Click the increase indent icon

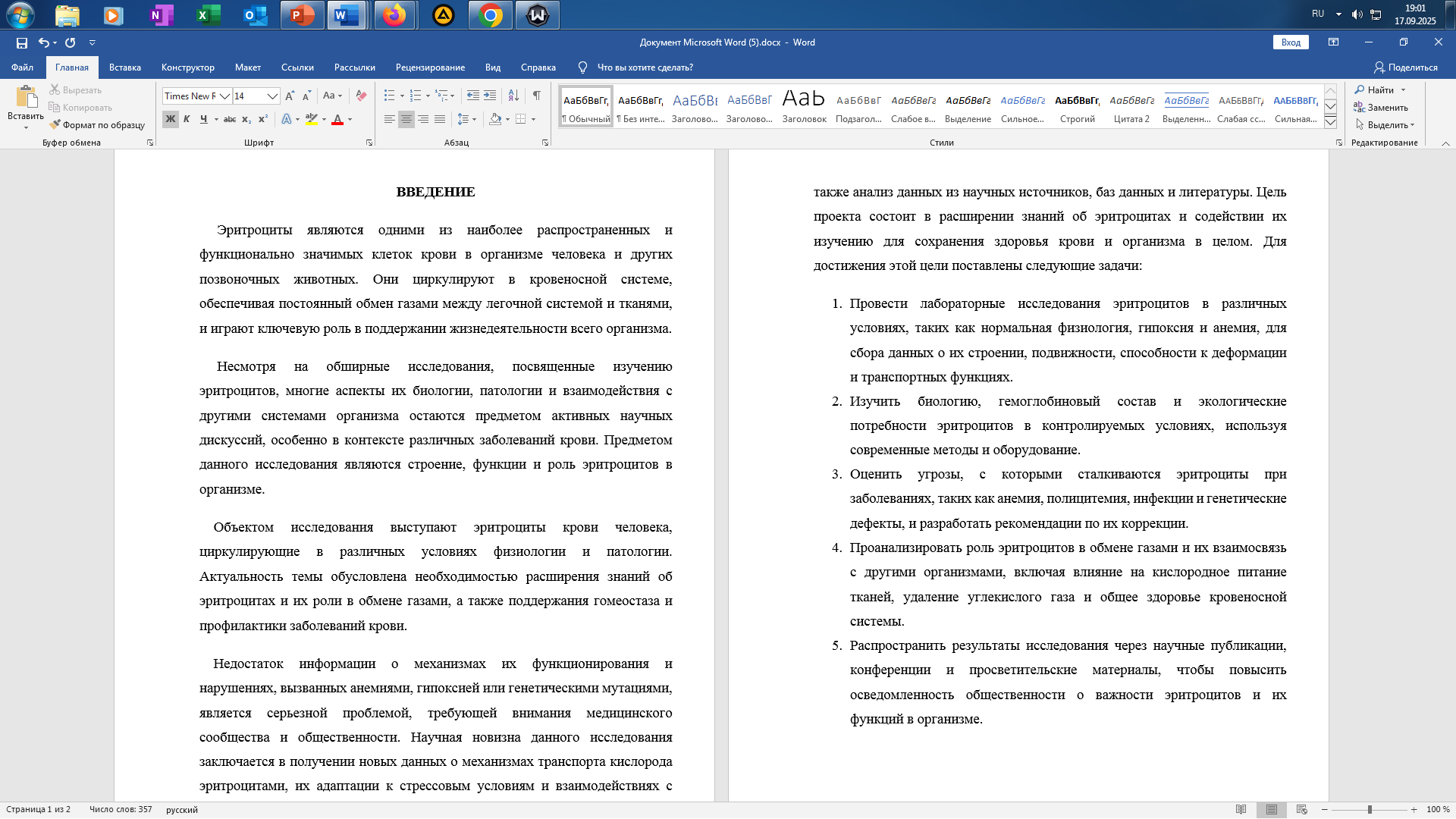[490, 96]
